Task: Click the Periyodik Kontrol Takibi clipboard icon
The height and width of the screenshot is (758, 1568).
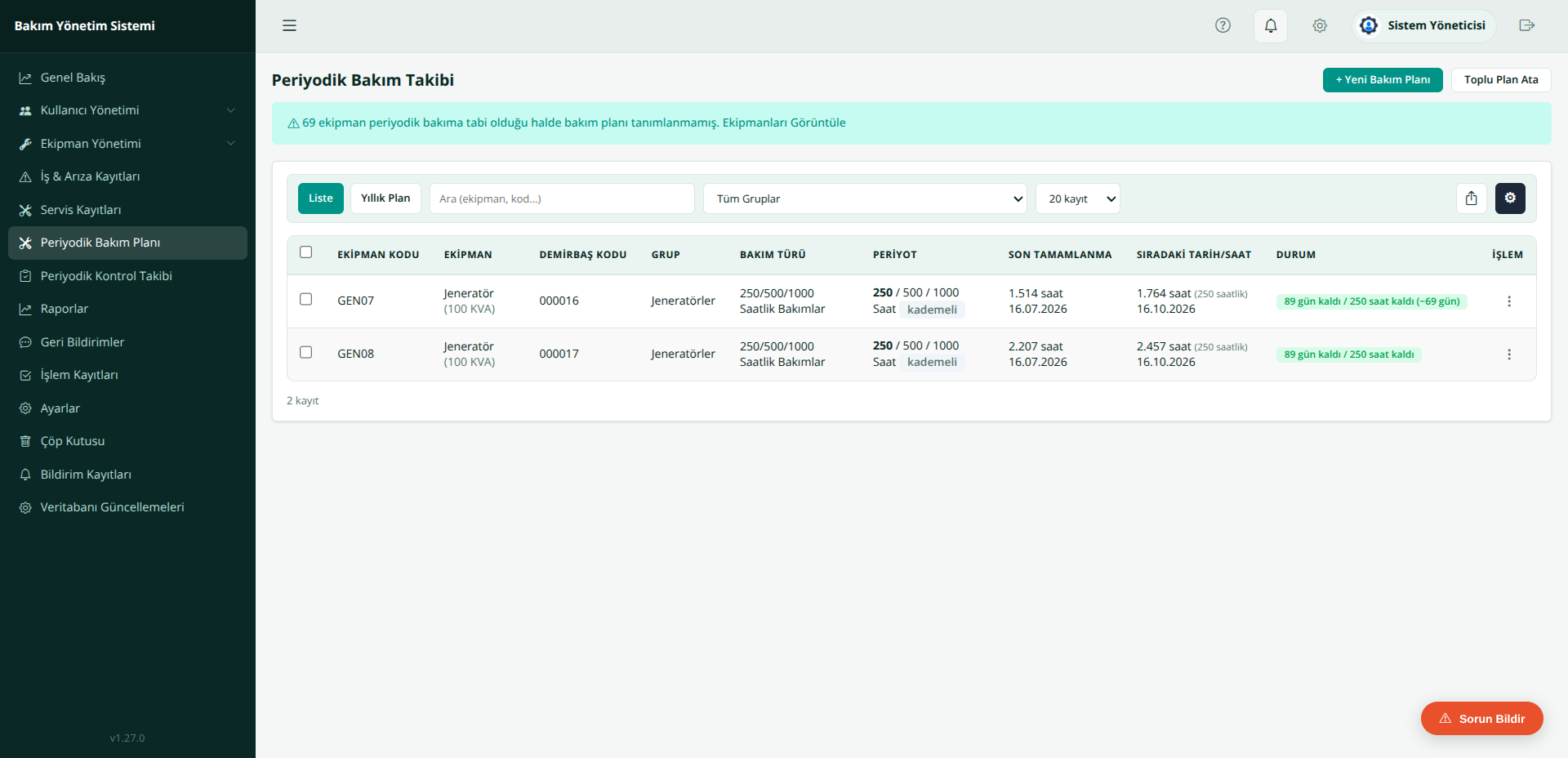Action: [25, 276]
